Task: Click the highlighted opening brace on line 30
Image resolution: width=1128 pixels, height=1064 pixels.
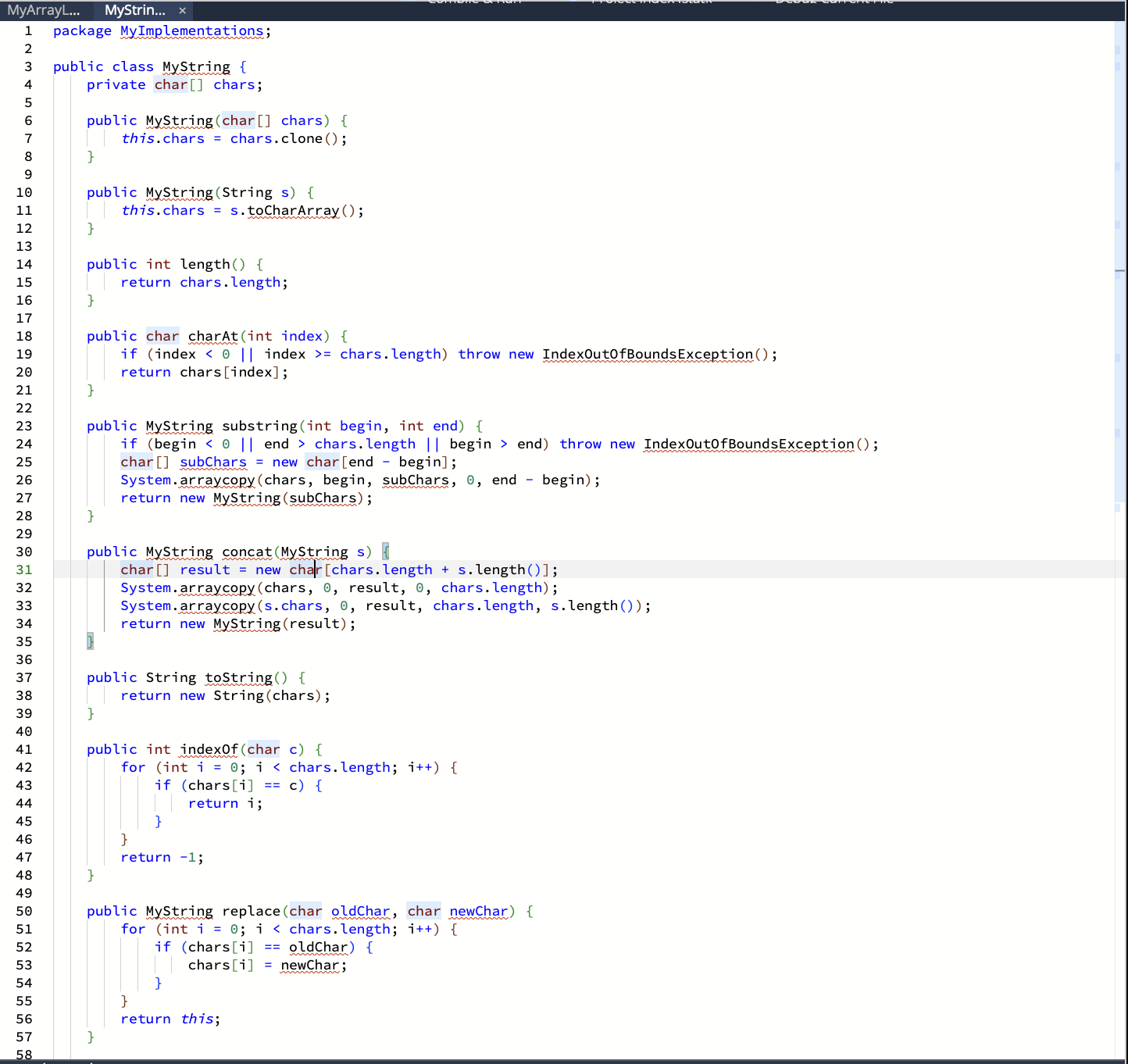Action: (x=386, y=552)
